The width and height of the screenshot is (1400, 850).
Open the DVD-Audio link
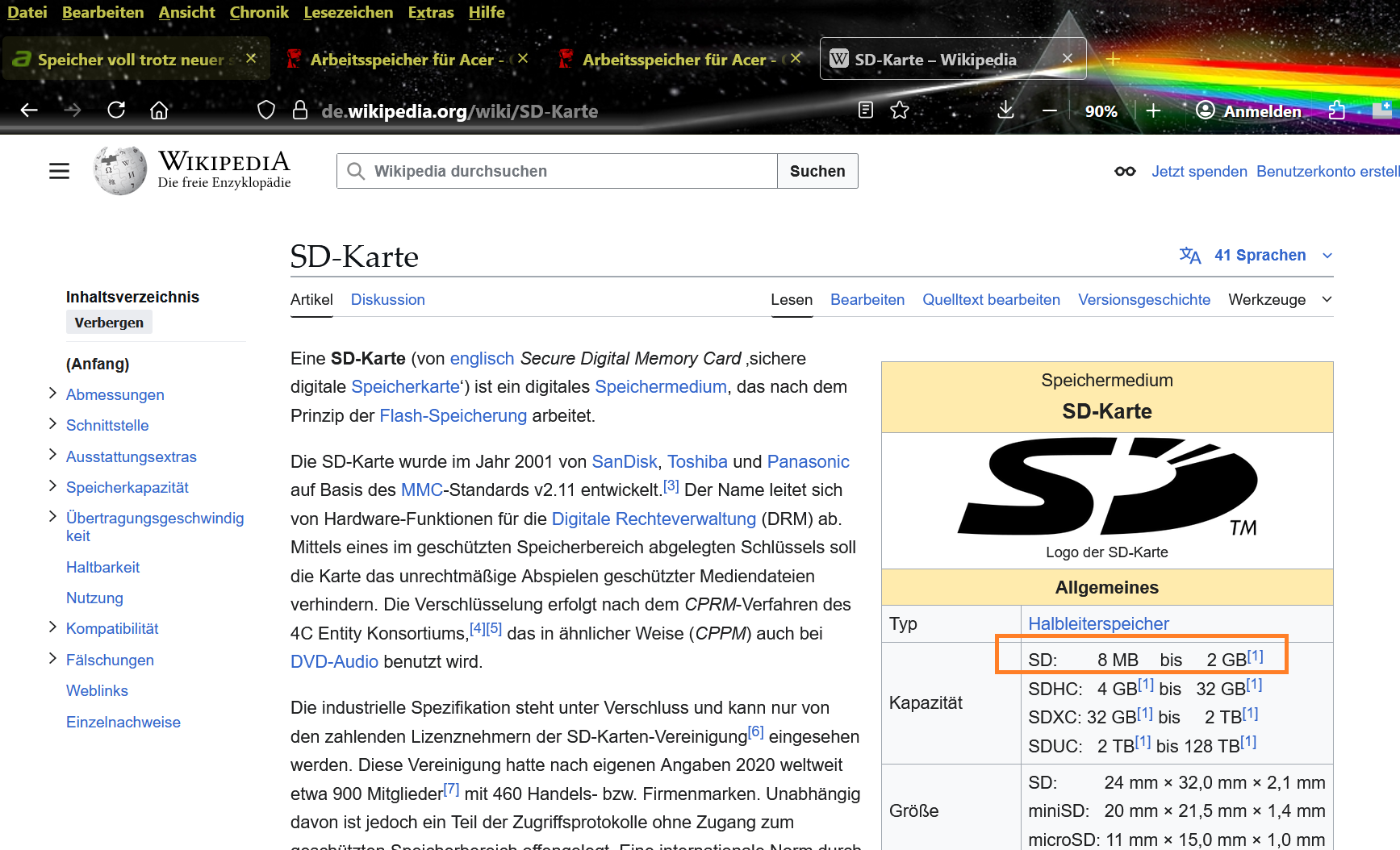[x=334, y=662]
